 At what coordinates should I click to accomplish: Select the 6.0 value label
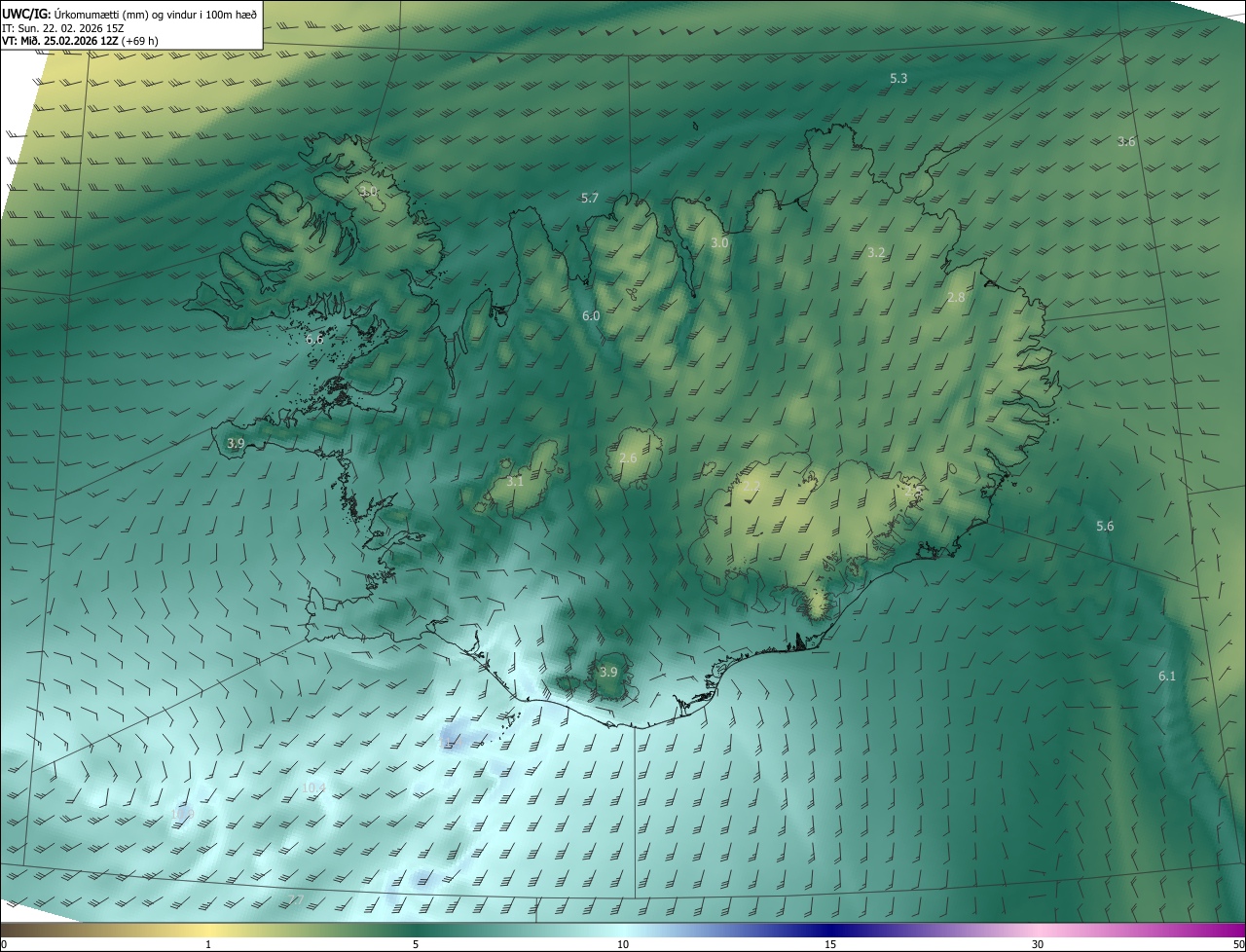point(591,315)
